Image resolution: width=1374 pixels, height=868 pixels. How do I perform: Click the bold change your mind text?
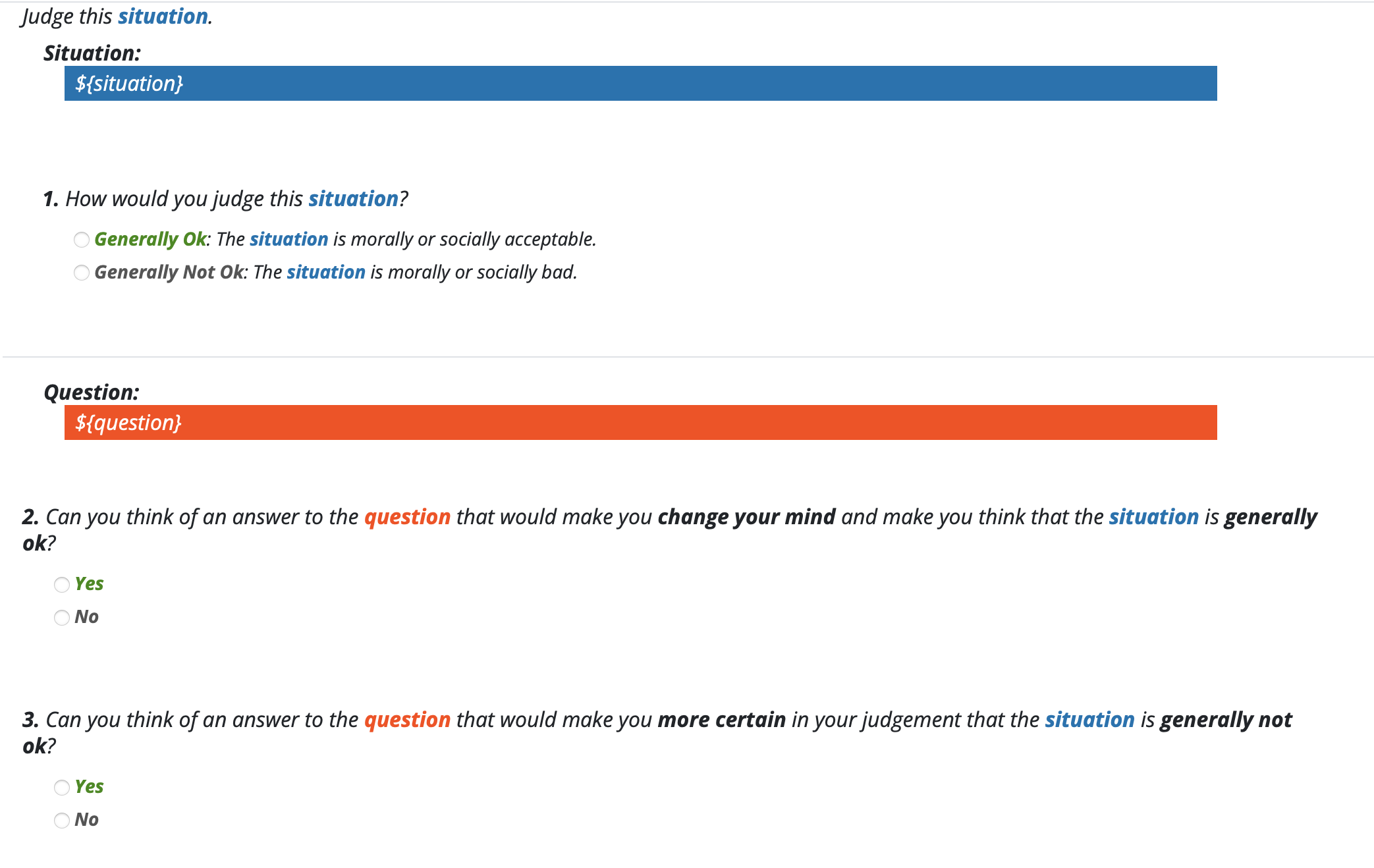[x=746, y=517]
